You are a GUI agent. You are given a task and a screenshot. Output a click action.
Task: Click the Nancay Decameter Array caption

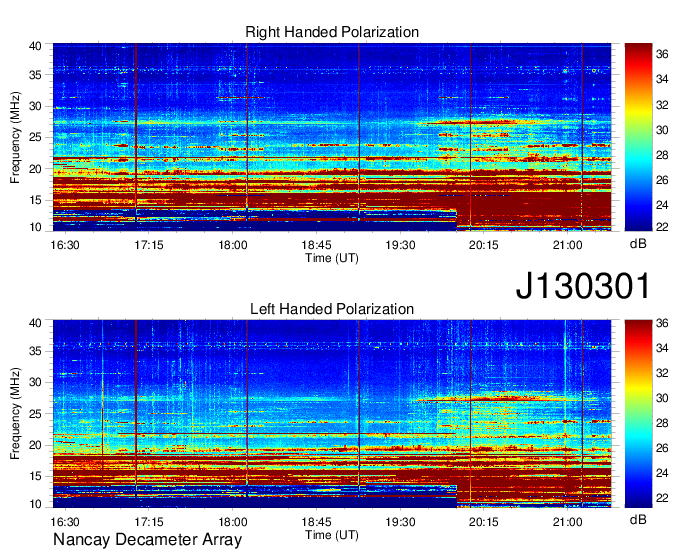pyautogui.click(x=147, y=540)
